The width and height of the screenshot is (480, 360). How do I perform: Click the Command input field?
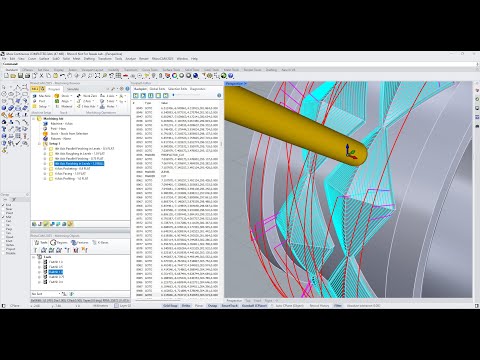pos(240,64)
